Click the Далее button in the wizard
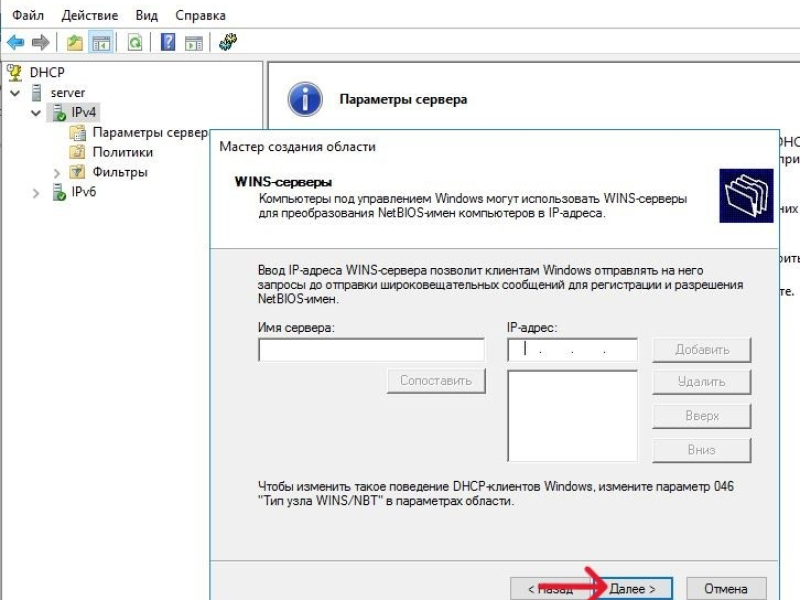The height and width of the screenshot is (600, 800). click(x=633, y=588)
